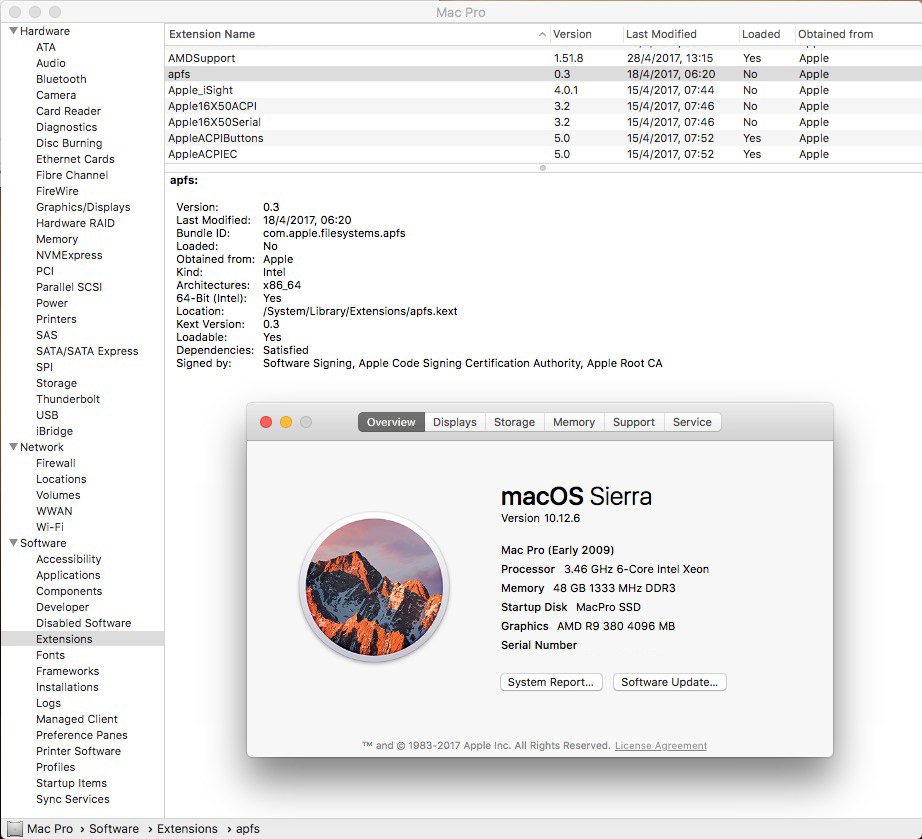The width and height of the screenshot is (922, 839).
Task: Open the Storage tab in About This Mac
Action: point(515,422)
